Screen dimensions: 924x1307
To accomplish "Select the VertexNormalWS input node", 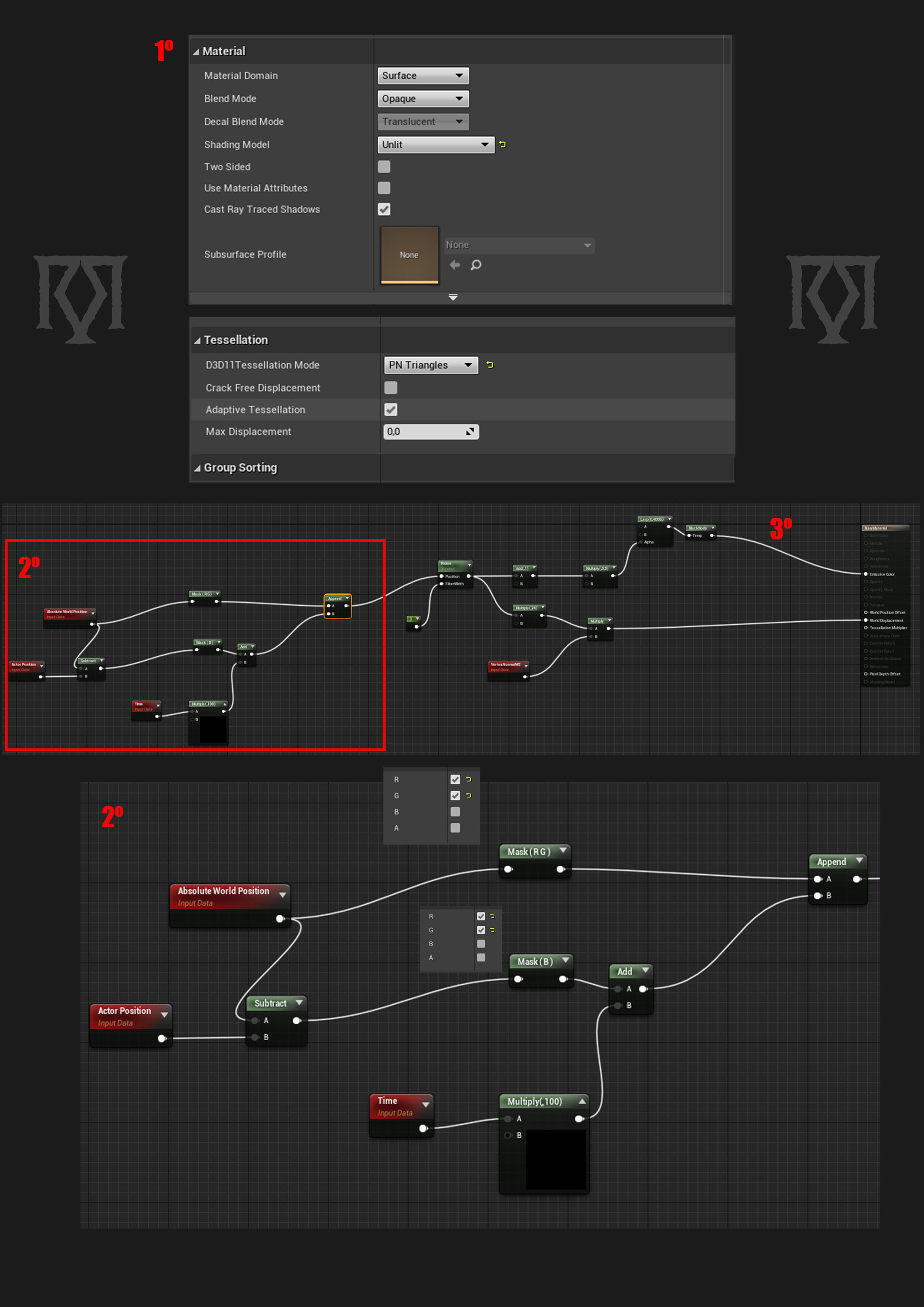I will (507, 665).
